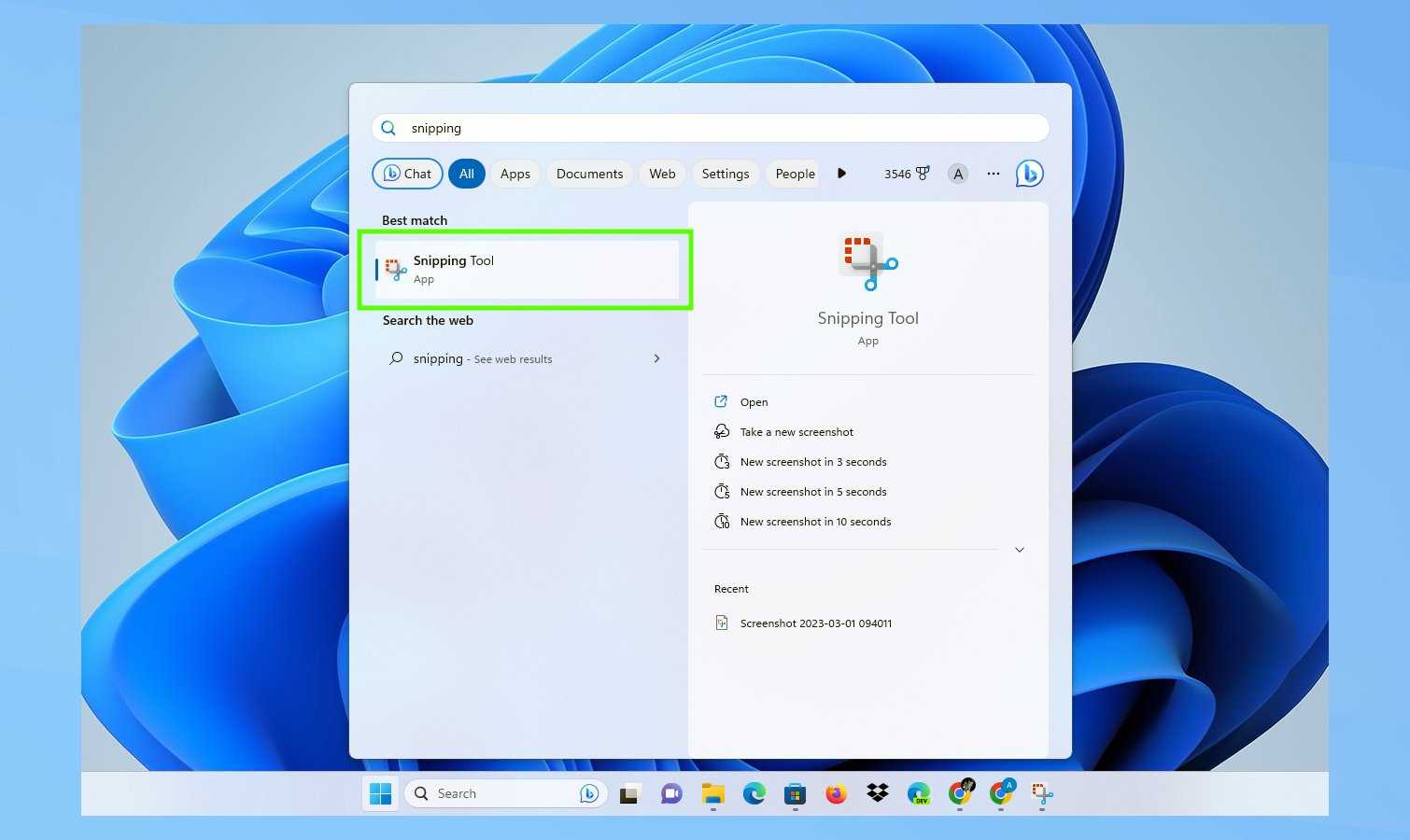Open the three-dot options menu
1410x840 pixels.
point(993,174)
